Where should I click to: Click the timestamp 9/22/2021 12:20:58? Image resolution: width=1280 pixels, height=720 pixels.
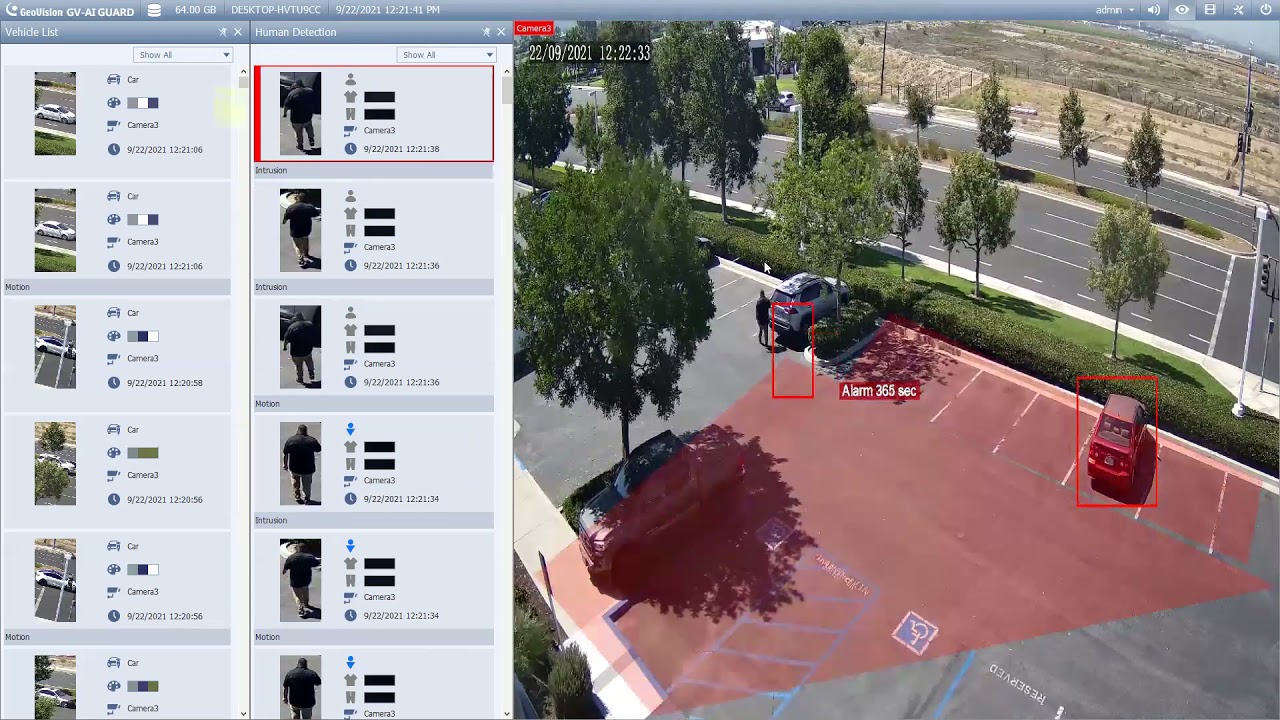point(165,383)
